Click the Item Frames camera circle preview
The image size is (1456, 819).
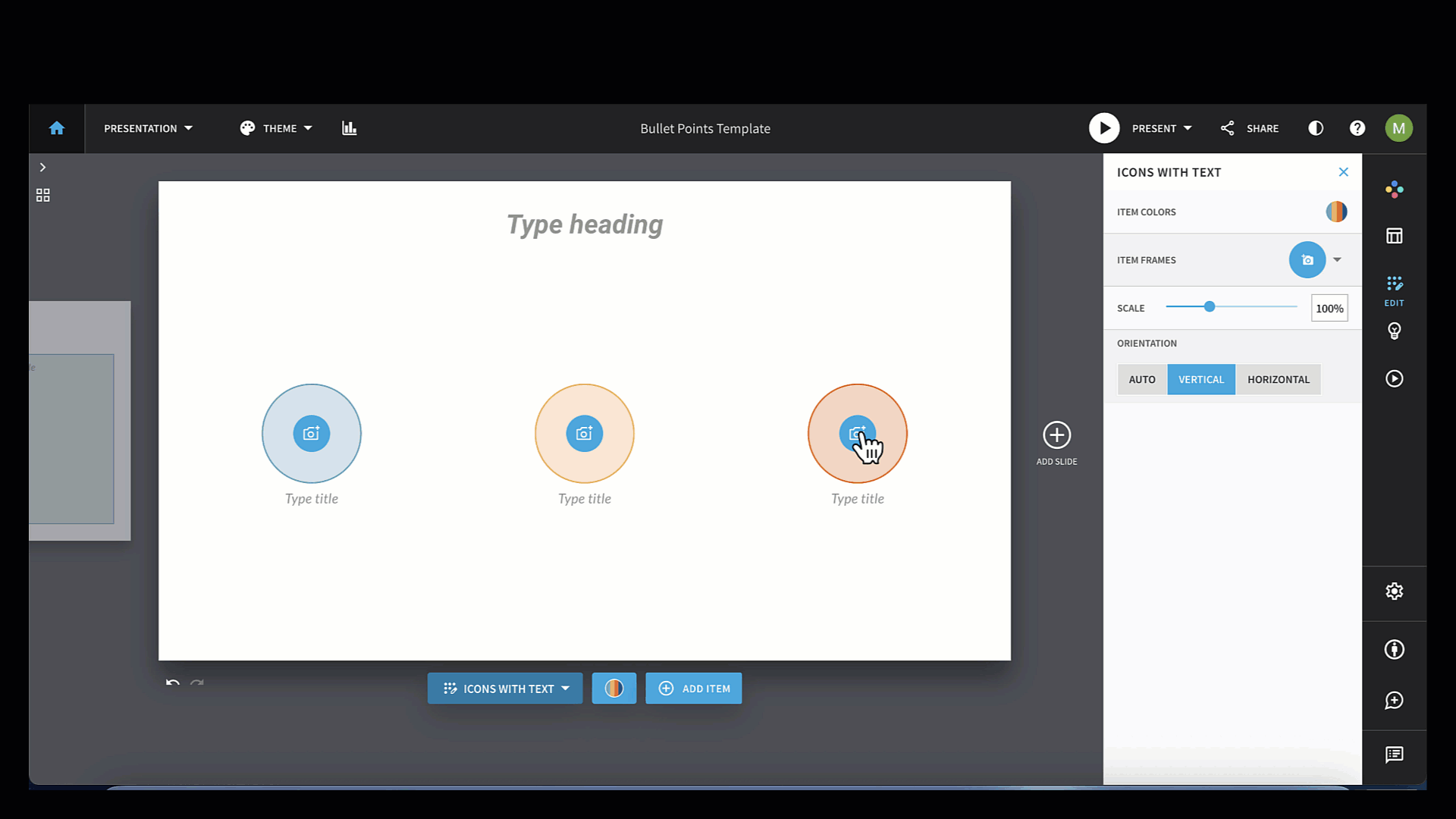1307,260
